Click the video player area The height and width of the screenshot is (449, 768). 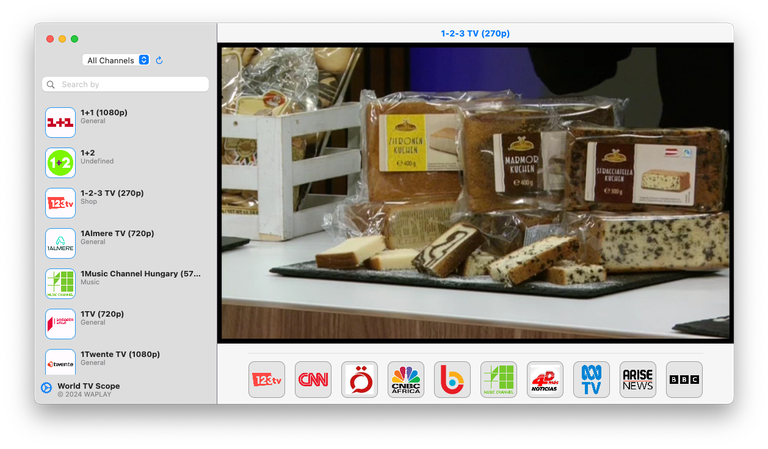[475, 192]
